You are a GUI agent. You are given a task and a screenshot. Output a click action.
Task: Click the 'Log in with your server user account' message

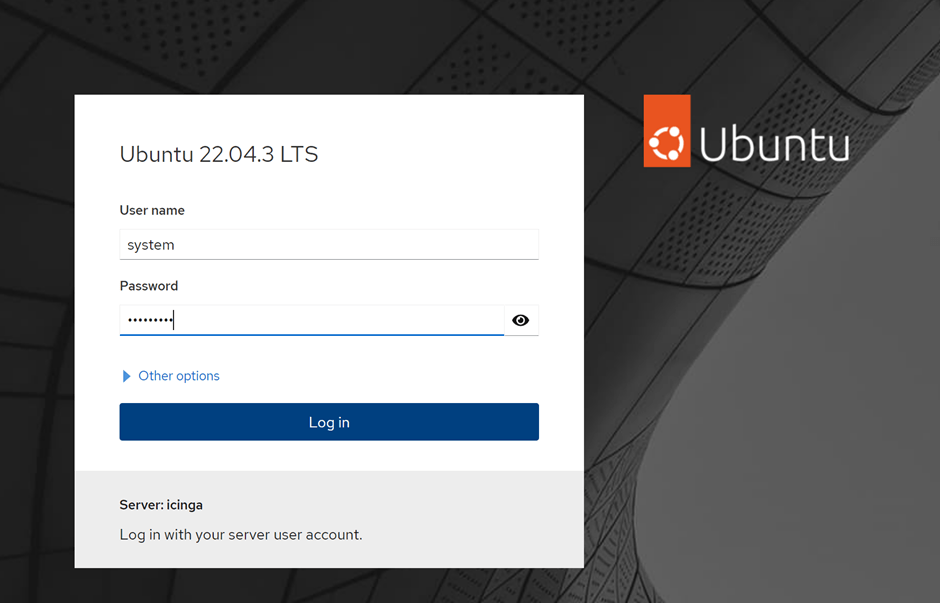coord(241,535)
